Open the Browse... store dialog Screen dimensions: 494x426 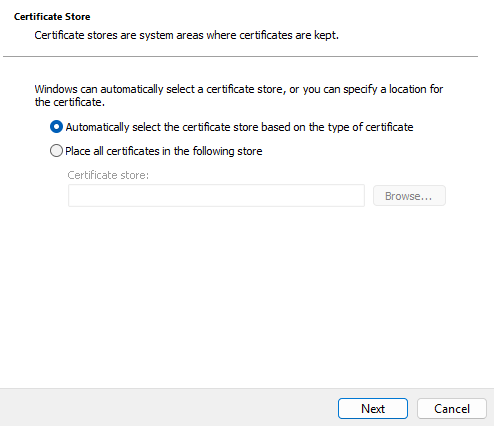[409, 196]
